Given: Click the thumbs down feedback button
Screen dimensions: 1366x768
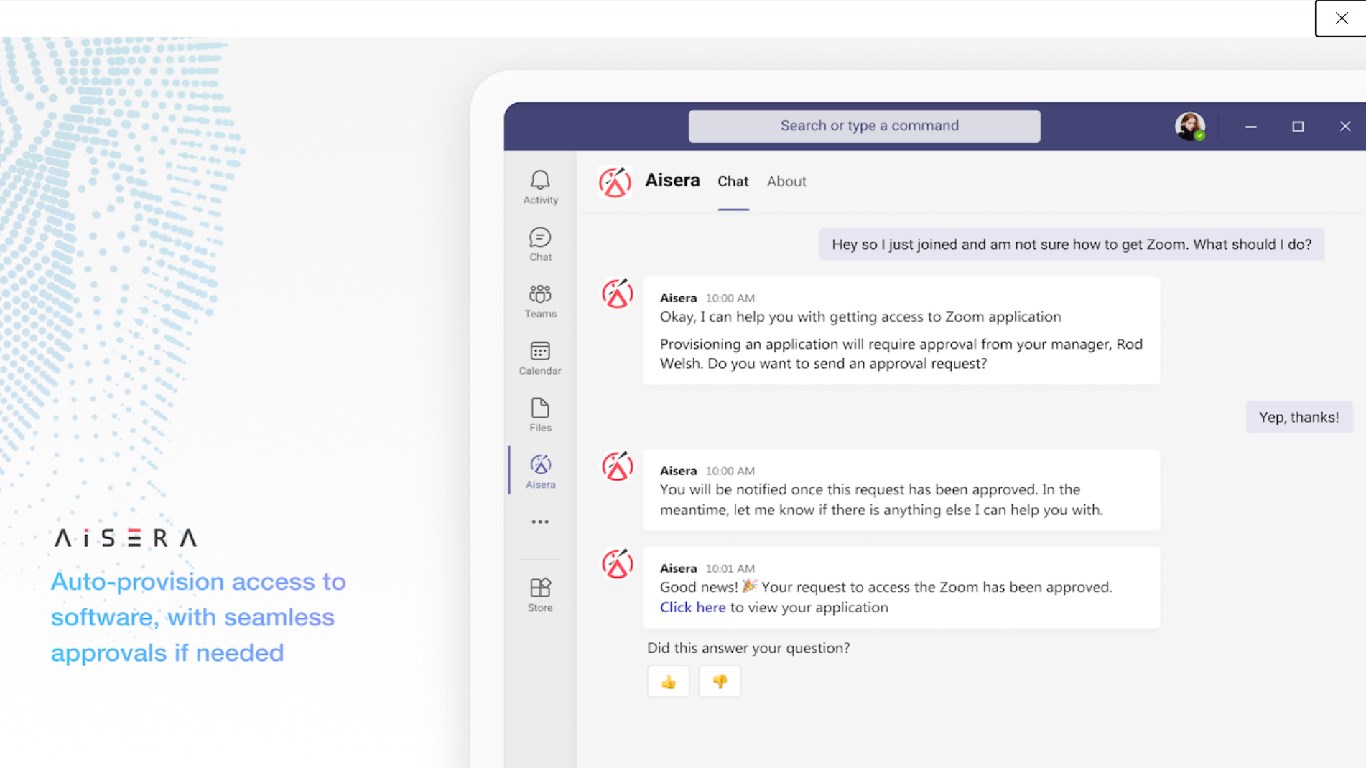Looking at the screenshot, I should 720,682.
